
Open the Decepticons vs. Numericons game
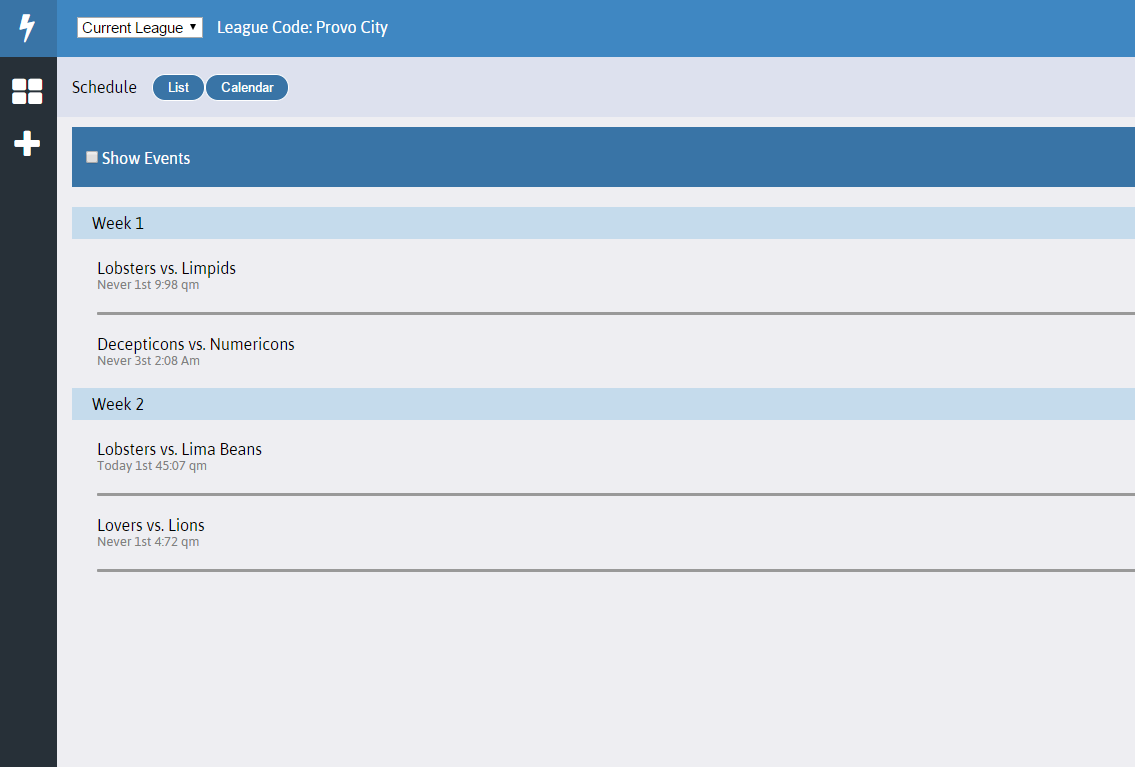tap(195, 344)
